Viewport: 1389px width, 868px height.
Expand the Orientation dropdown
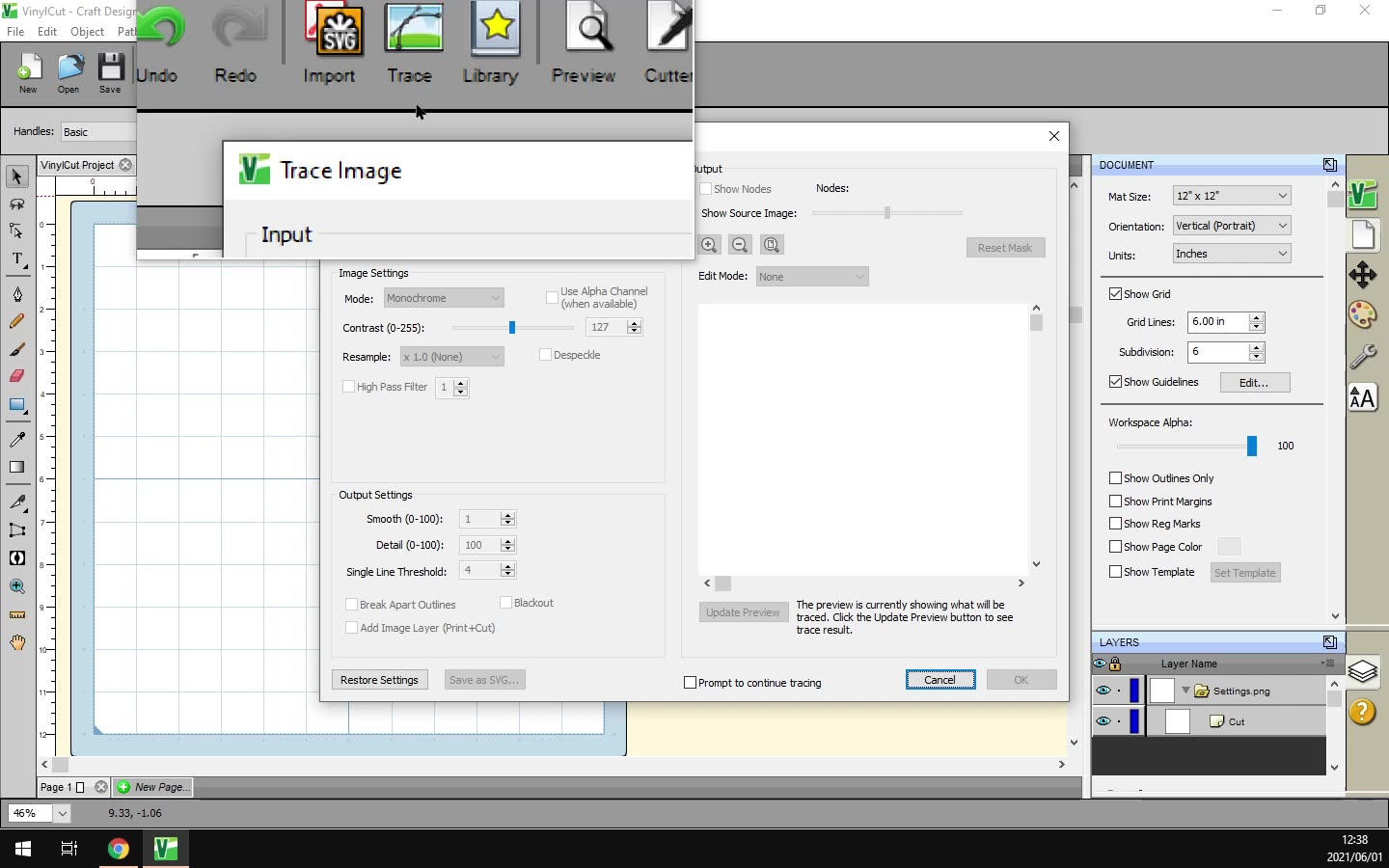(1232, 226)
